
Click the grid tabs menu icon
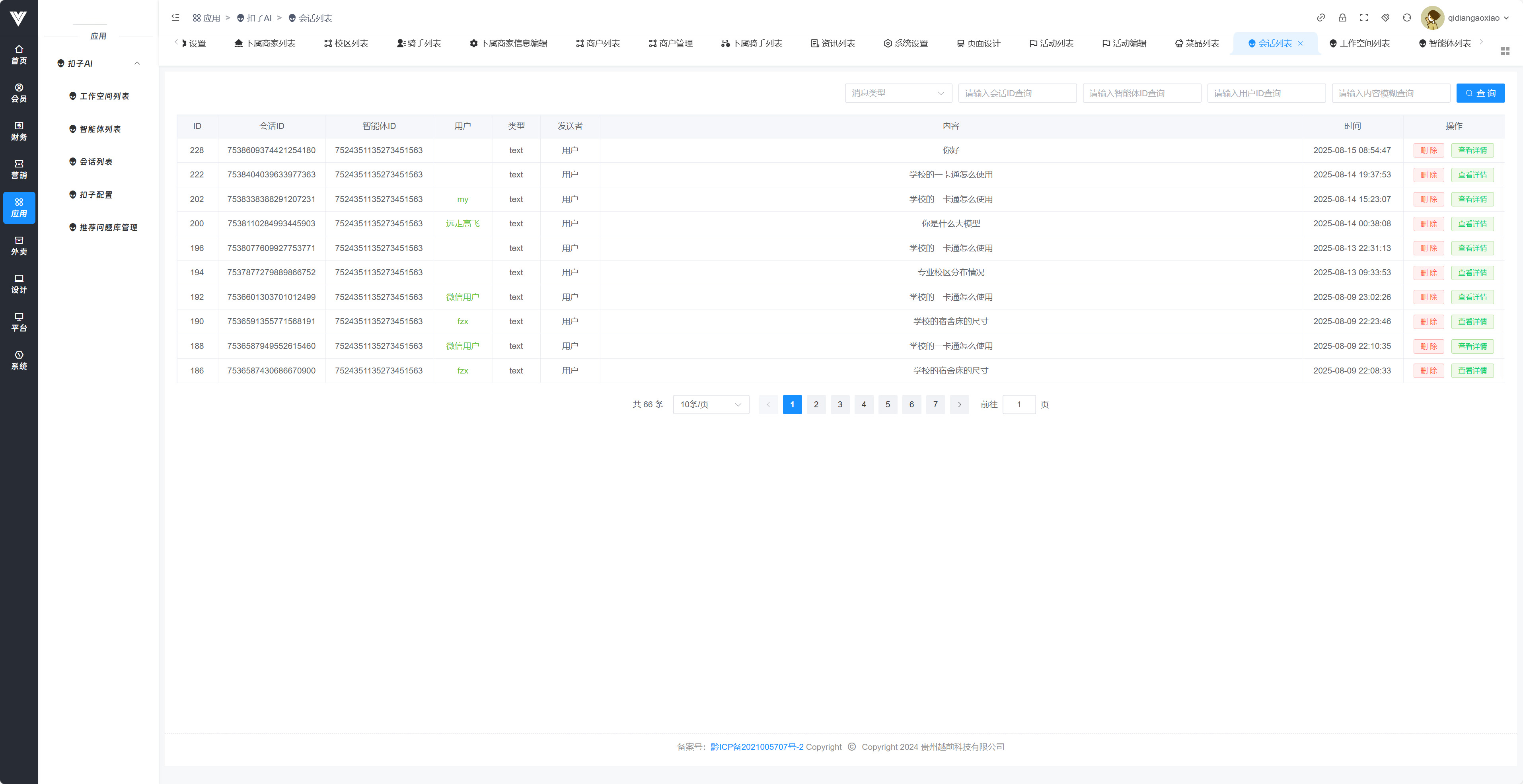pos(1505,51)
